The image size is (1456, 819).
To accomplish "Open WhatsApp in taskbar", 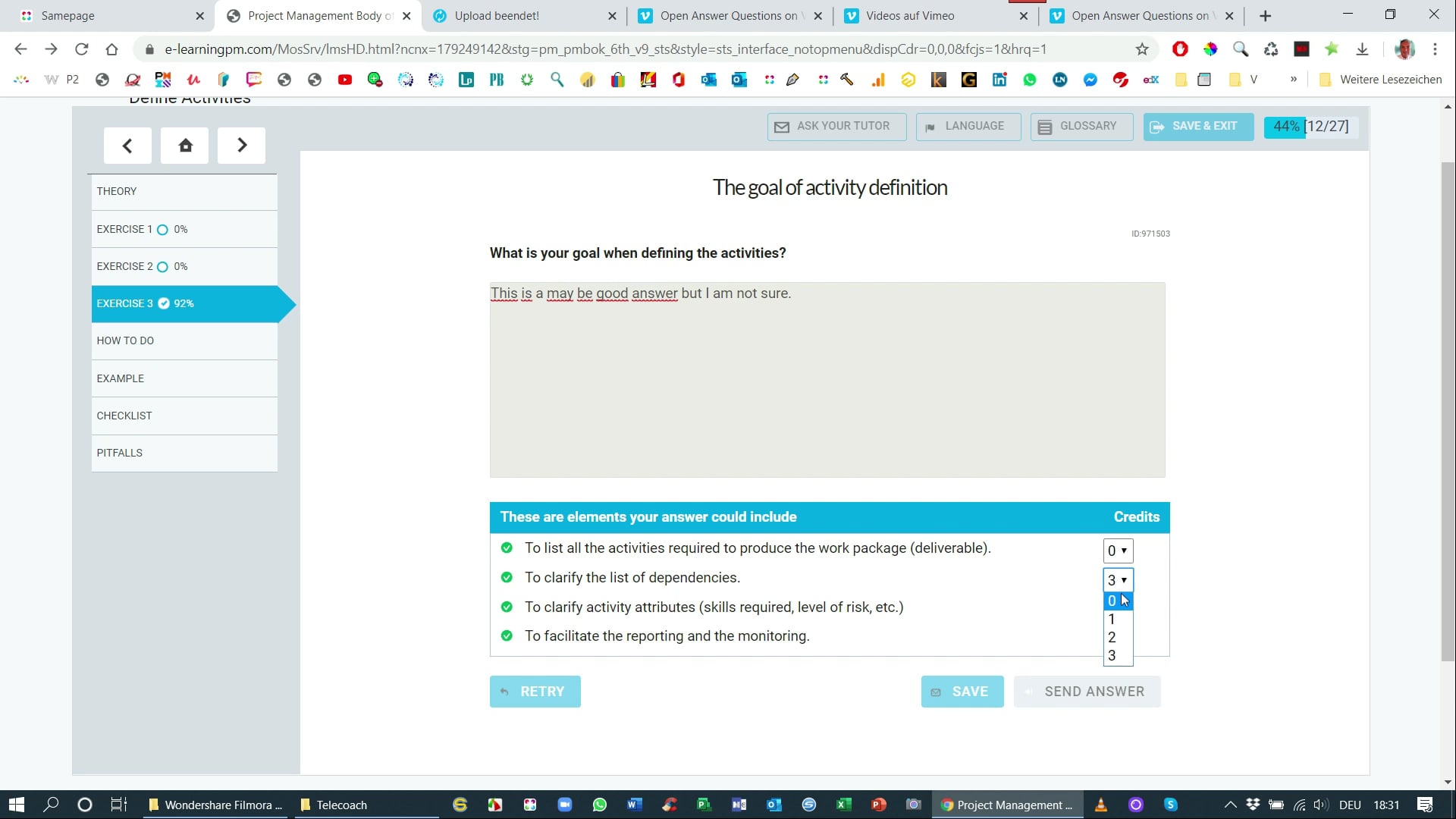I will pyautogui.click(x=599, y=805).
